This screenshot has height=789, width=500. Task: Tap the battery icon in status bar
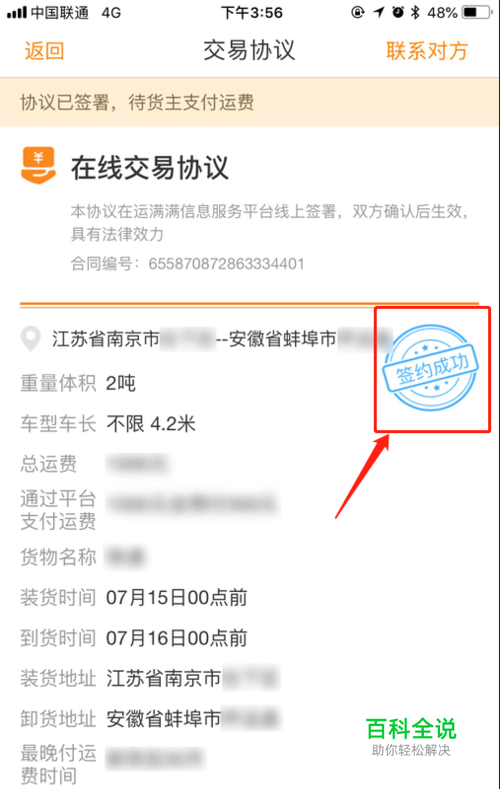477,12
